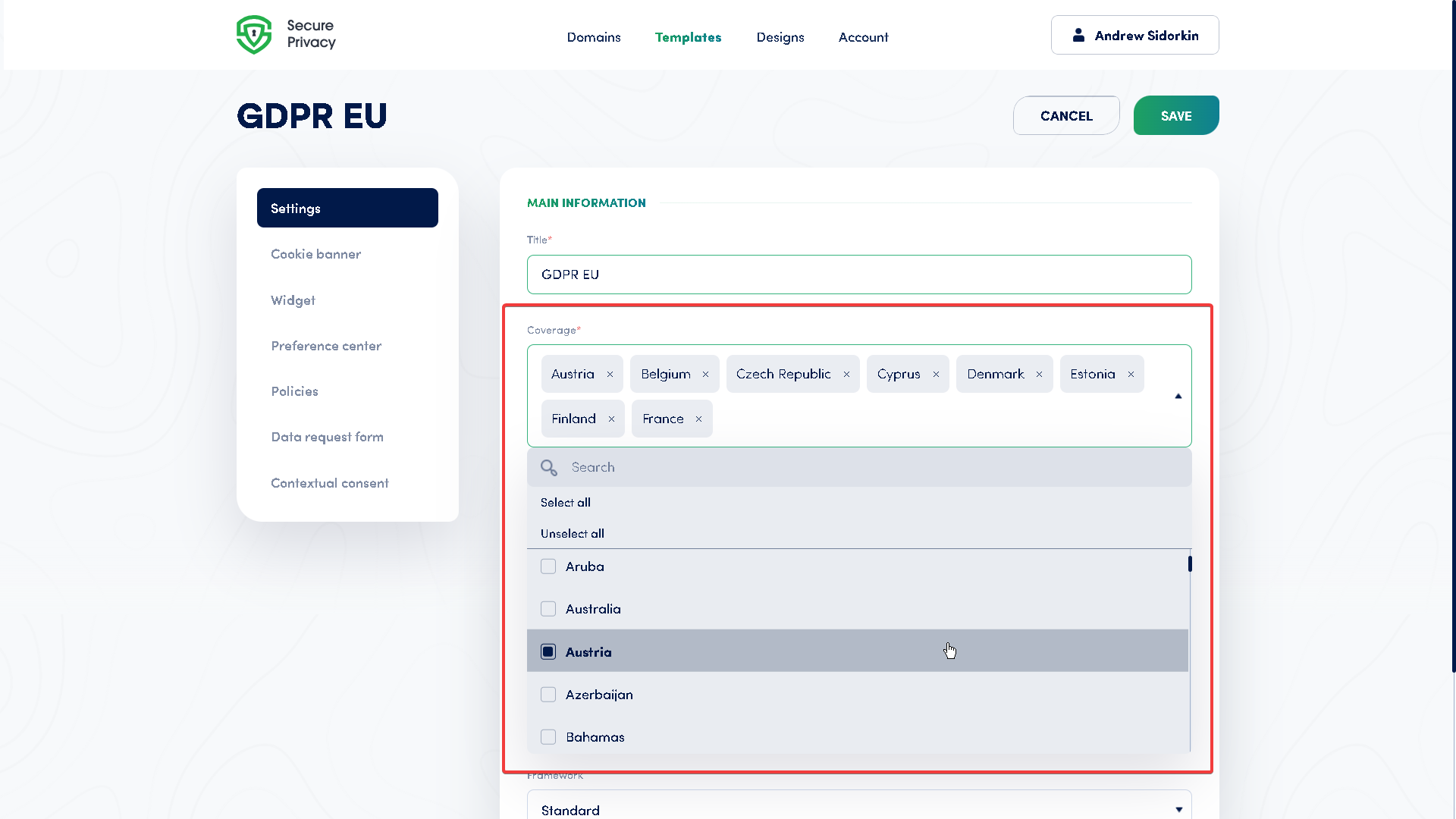Screen dimensions: 1456x819
Task: Uncheck the Austria checkbox in the country list
Action: point(548,651)
